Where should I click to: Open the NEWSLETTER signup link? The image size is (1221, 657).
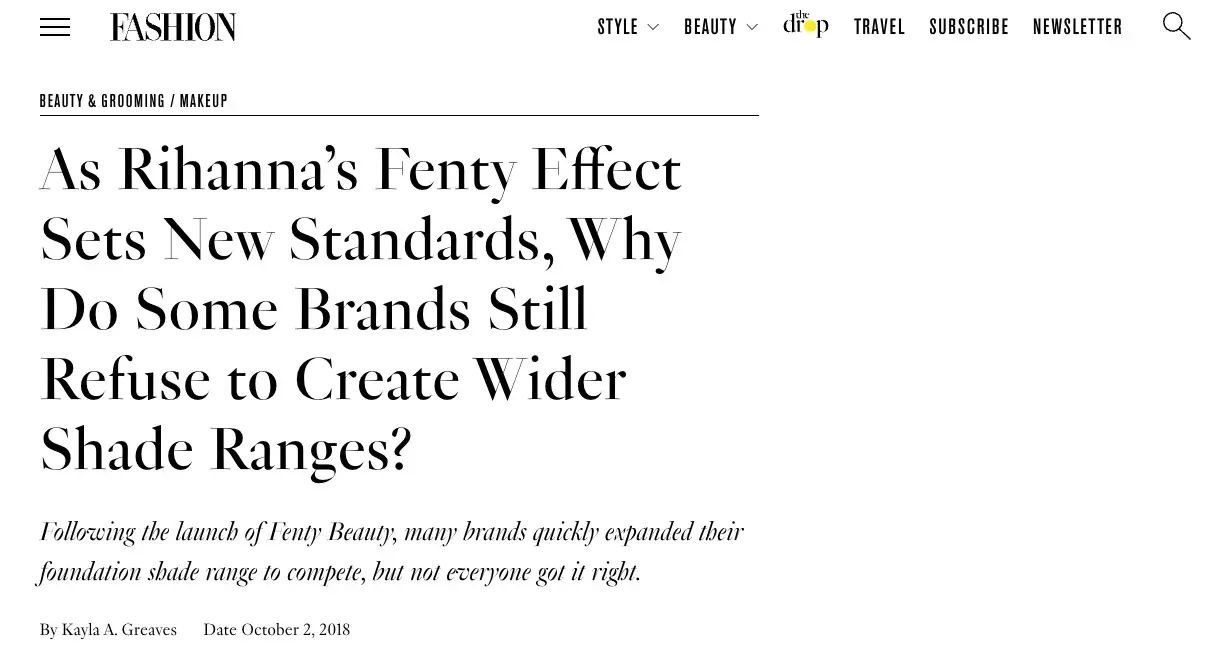[1077, 27]
